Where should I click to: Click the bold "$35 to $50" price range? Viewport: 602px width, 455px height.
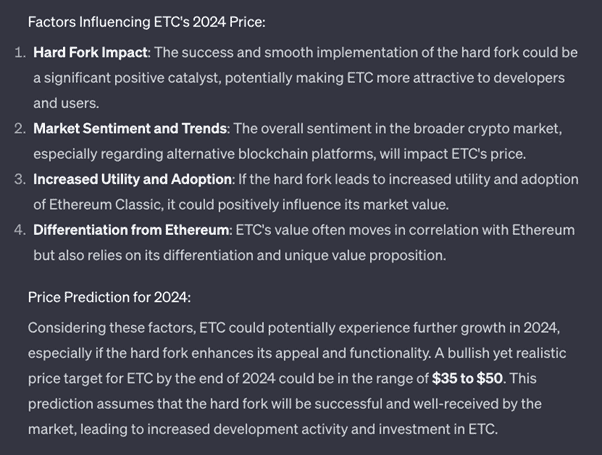pos(467,379)
